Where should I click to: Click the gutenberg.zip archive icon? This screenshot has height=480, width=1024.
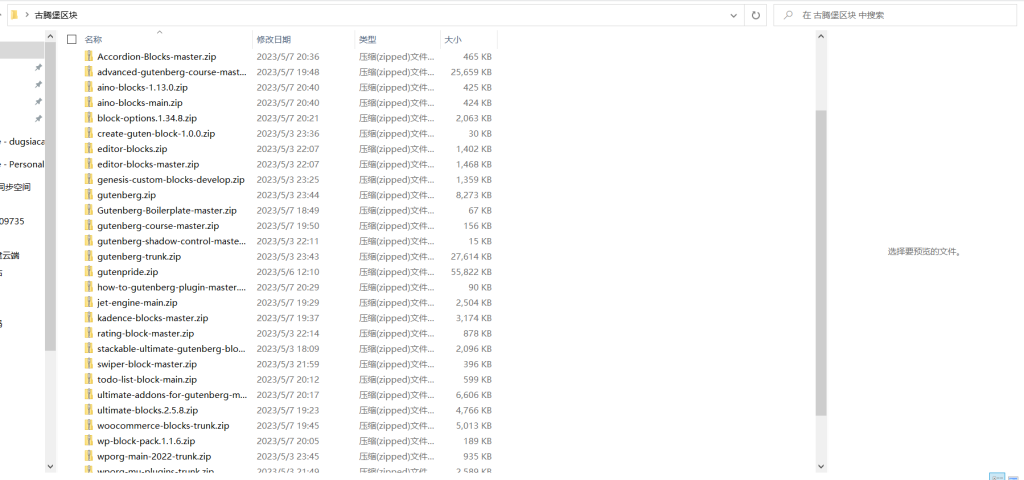(89, 195)
